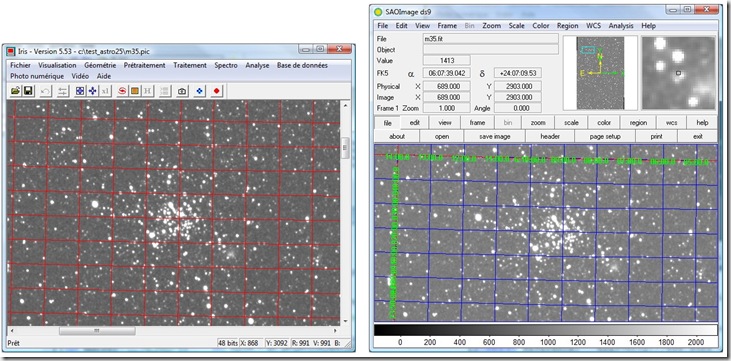Open the Edit menu in ds9
Image resolution: width=731 pixels, height=361 pixels.
401,26
